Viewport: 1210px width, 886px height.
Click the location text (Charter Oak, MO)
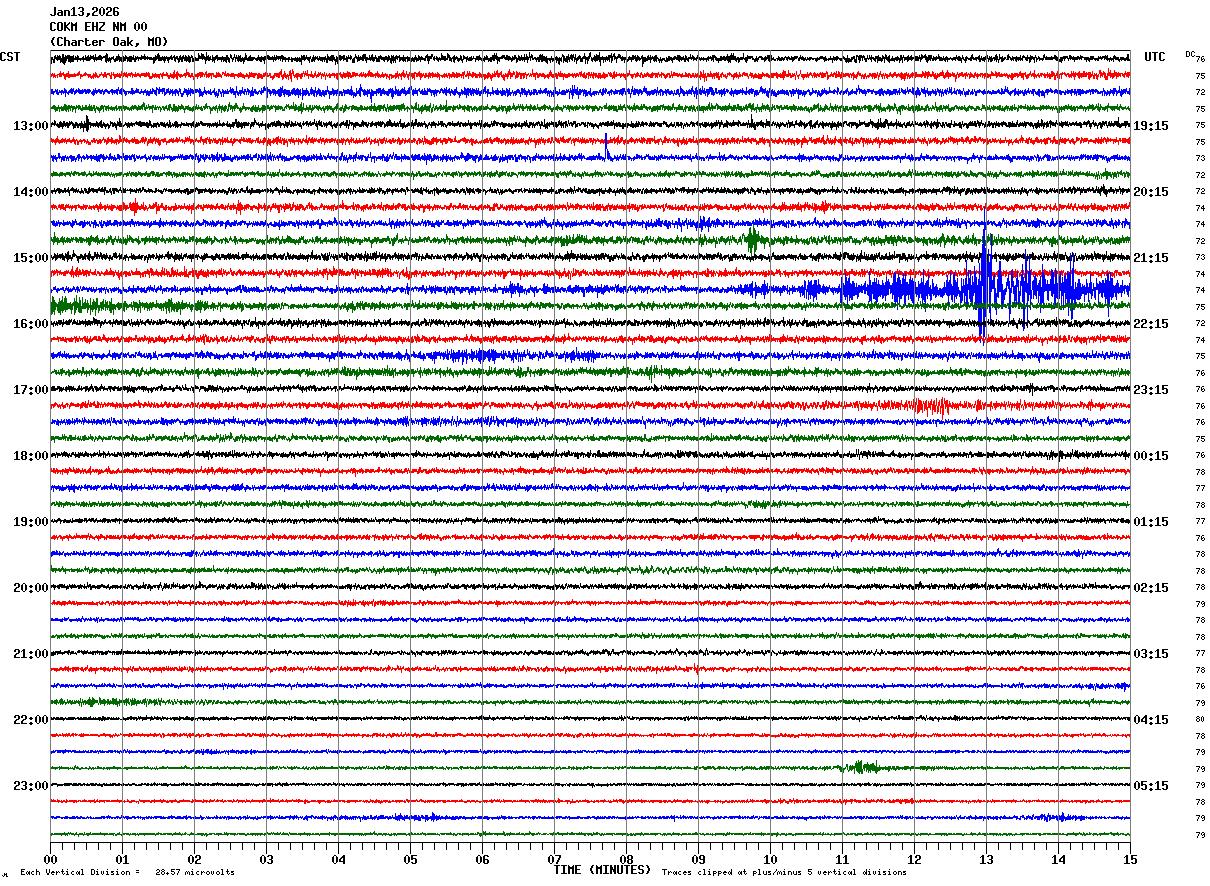click(109, 42)
